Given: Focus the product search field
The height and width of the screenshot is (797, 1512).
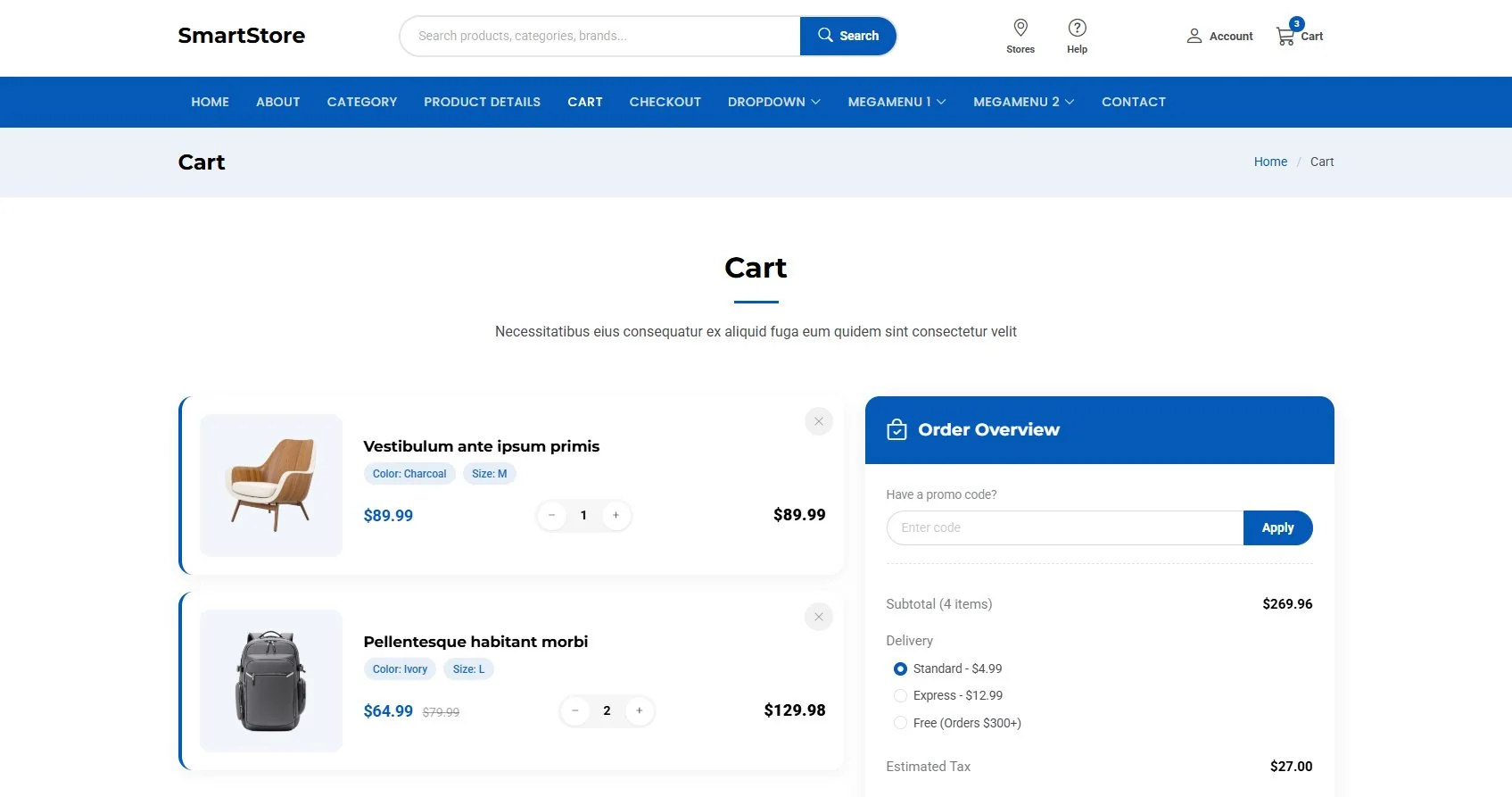Looking at the screenshot, I should [x=600, y=36].
